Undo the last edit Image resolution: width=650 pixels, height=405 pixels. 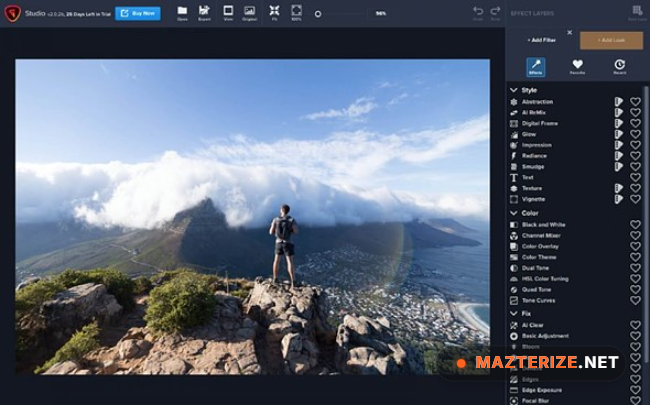[x=478, y=13]
